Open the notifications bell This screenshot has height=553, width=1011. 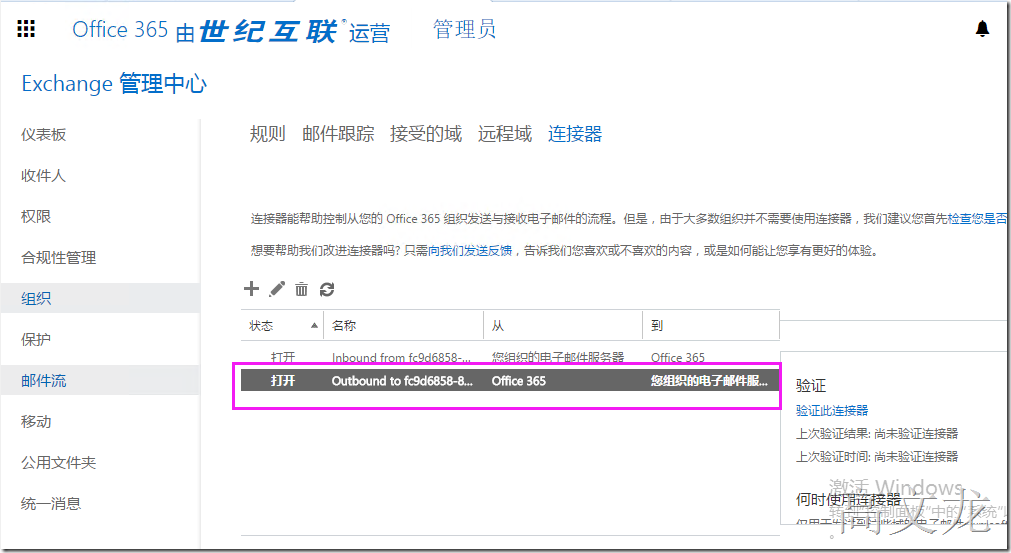tap(982, 29)
